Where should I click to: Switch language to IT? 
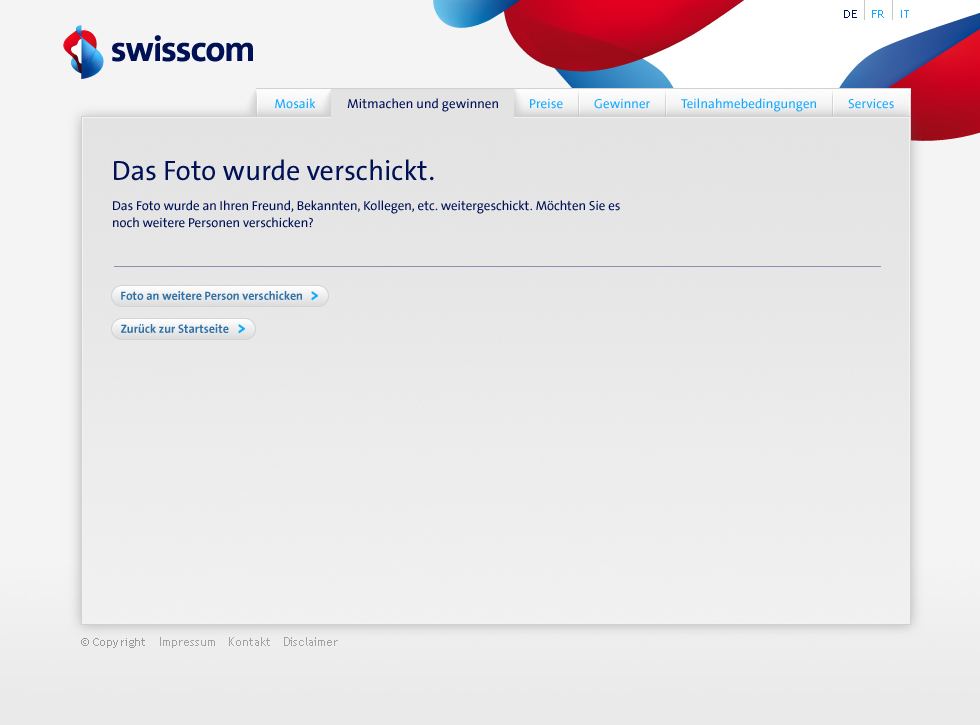tap(904, 14)
